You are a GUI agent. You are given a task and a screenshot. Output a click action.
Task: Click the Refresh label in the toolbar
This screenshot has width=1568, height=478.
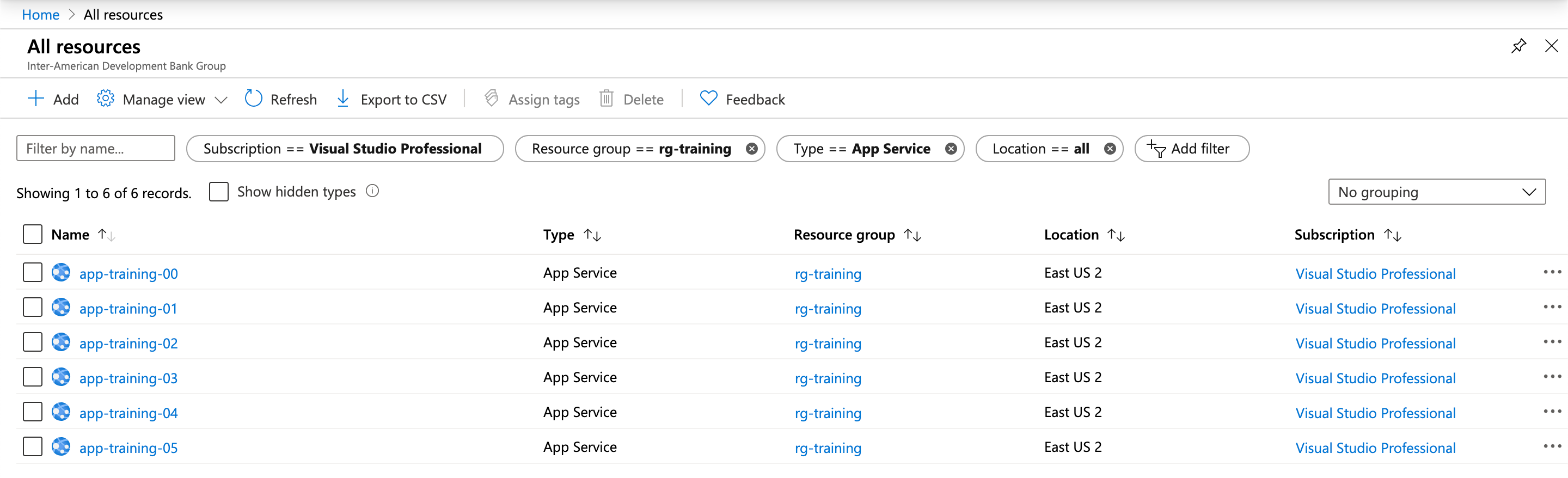293,99
